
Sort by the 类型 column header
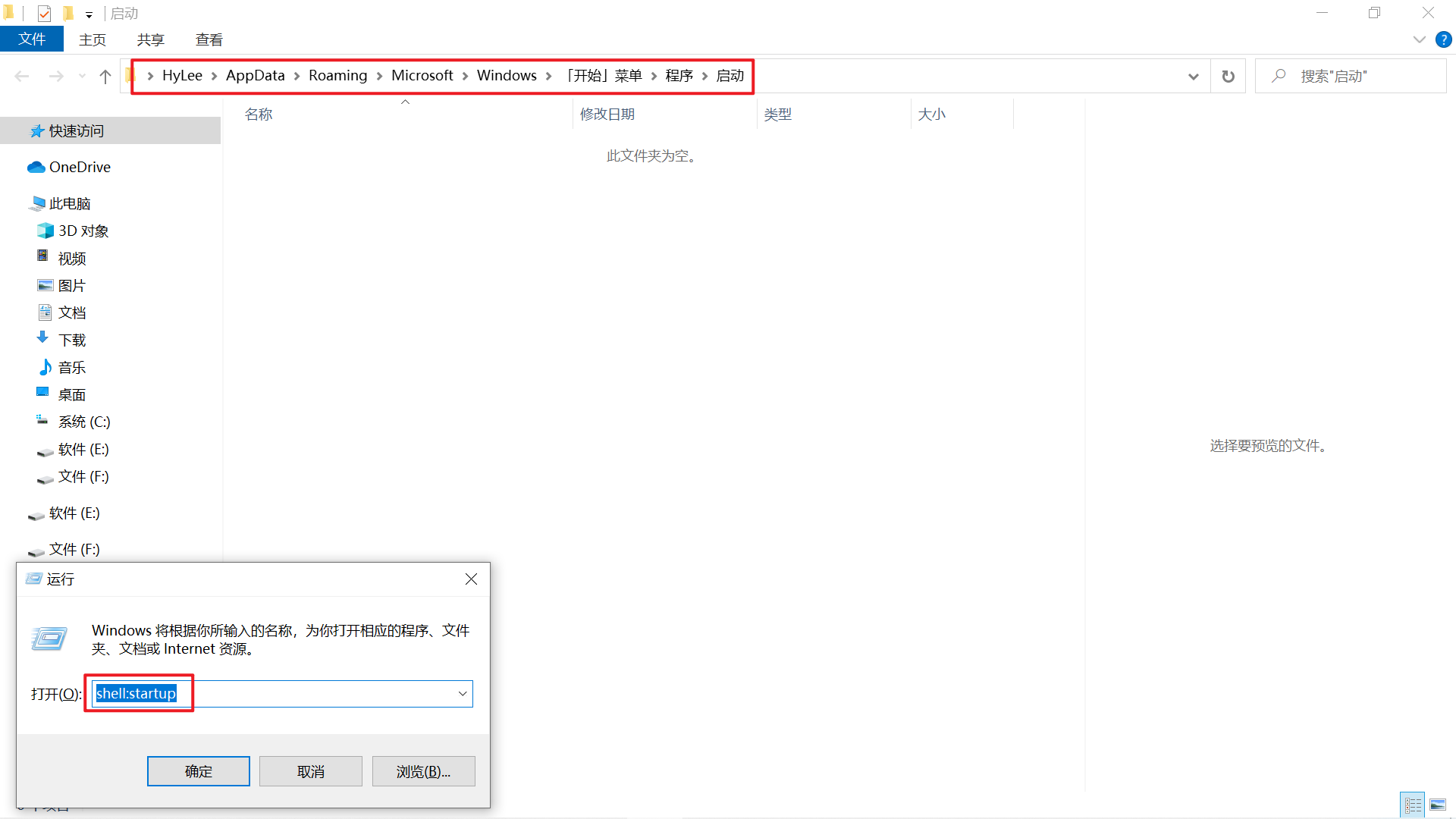(x=777, y=114)
